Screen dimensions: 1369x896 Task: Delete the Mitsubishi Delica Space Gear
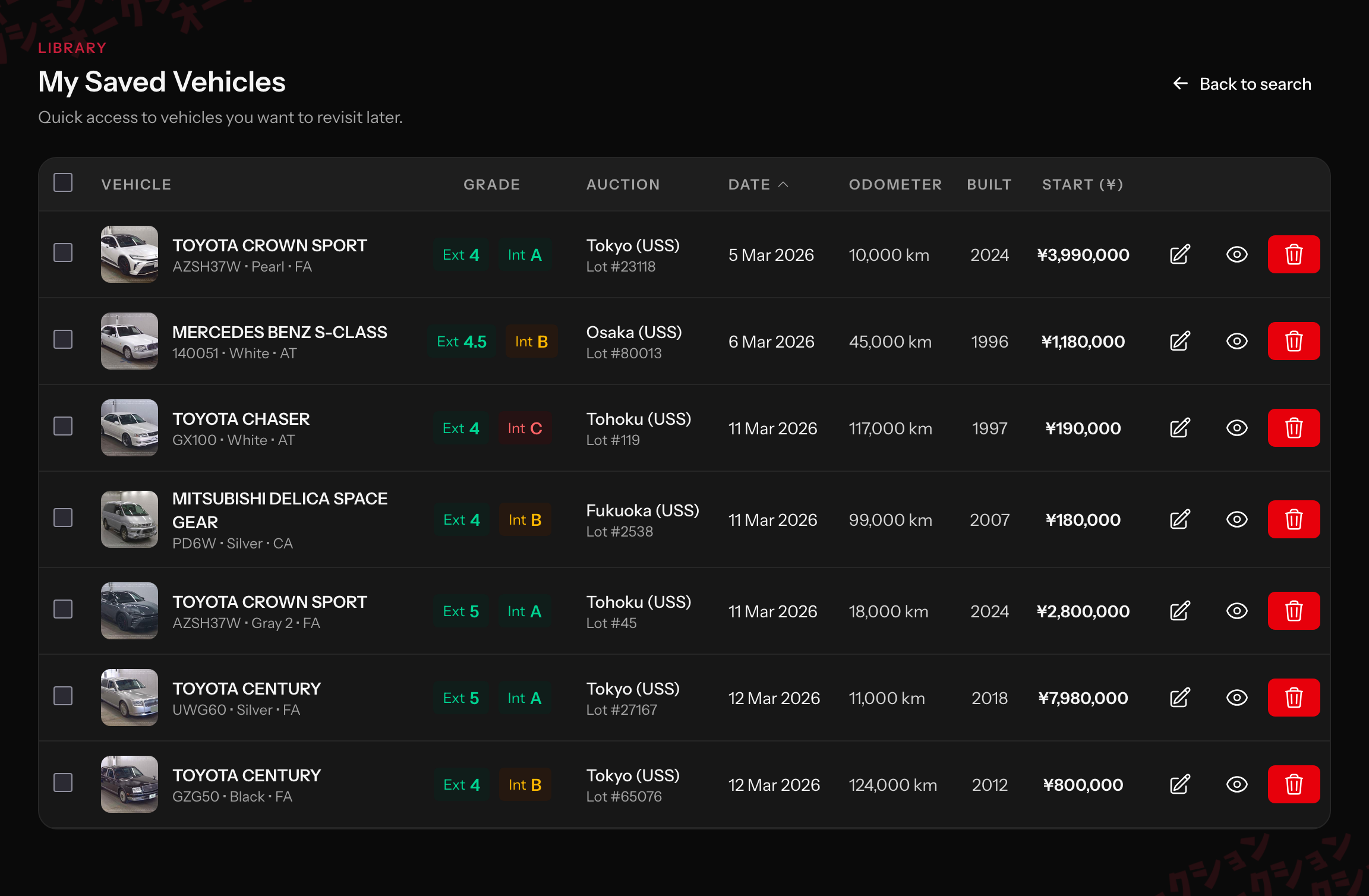tap(1294, 519)
